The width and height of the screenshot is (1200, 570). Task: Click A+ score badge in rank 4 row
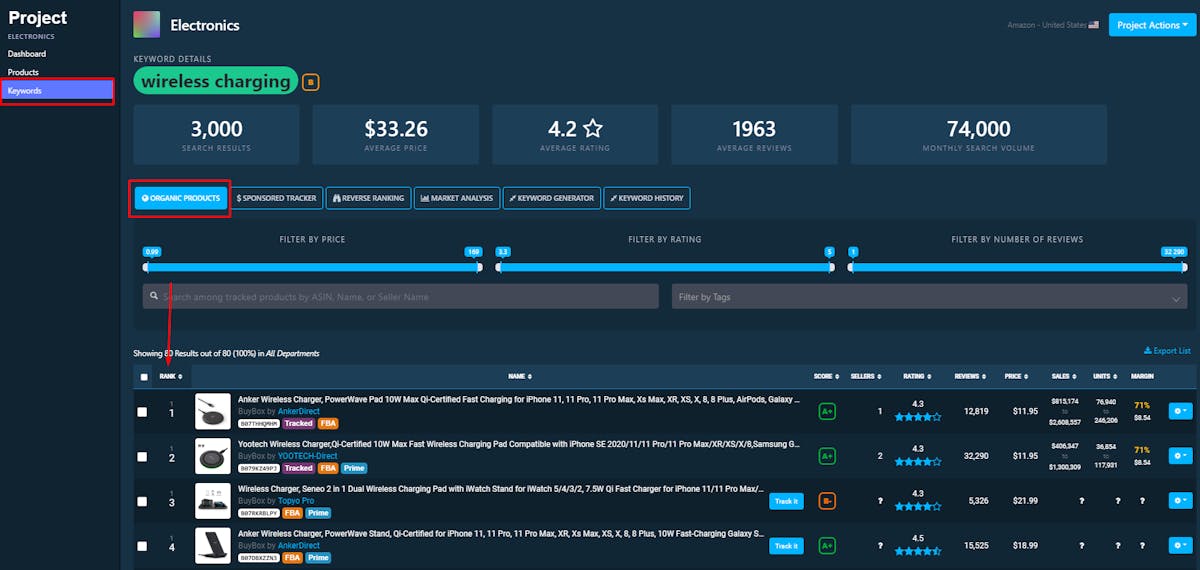827,546
